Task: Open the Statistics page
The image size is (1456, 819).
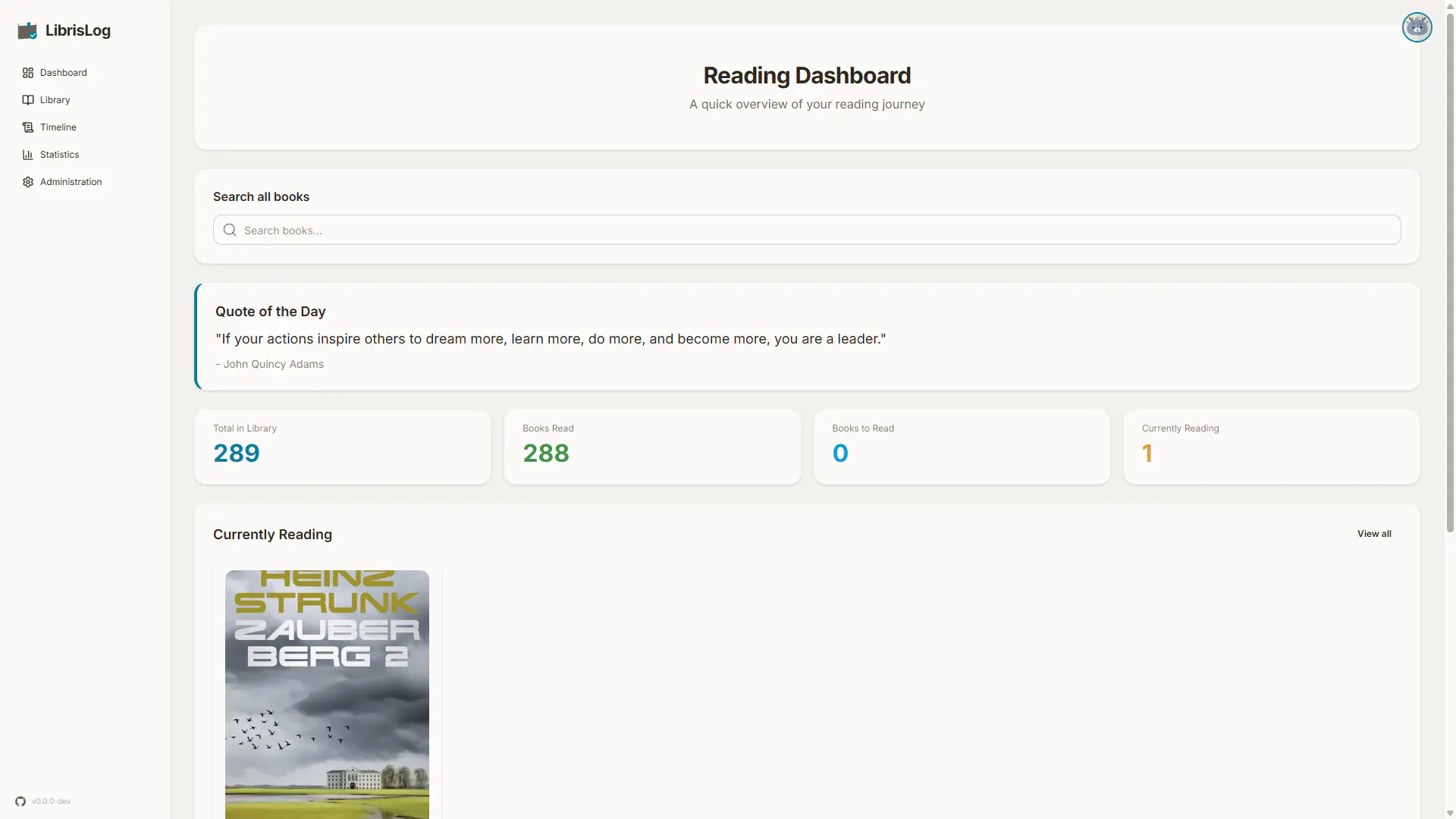Action: coord(60,155)
